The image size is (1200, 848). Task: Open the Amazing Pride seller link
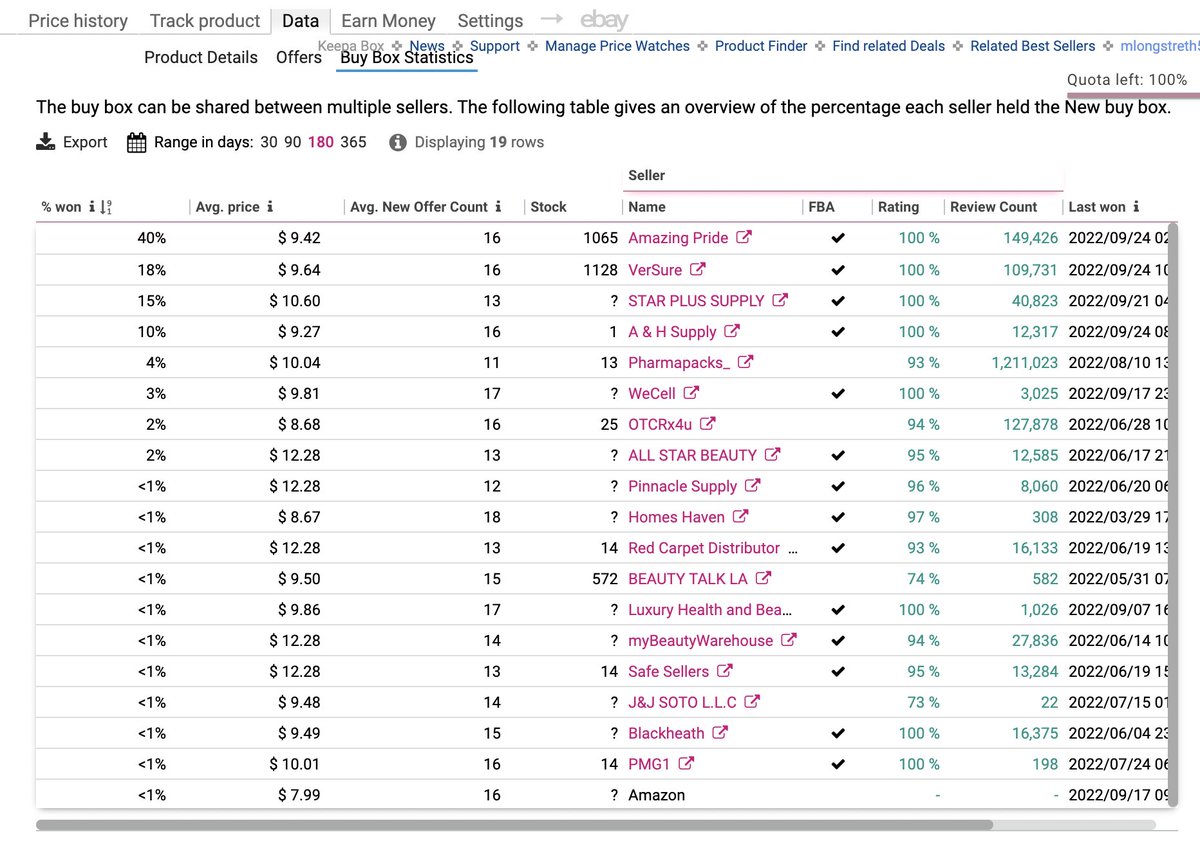[678, 238]
